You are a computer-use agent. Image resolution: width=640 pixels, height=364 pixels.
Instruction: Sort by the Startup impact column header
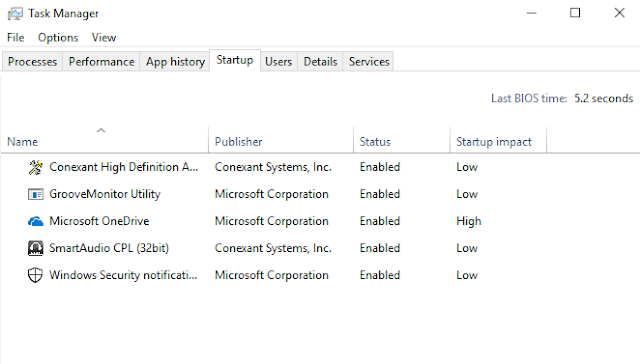pyautogui.click(x=498, y=140)
